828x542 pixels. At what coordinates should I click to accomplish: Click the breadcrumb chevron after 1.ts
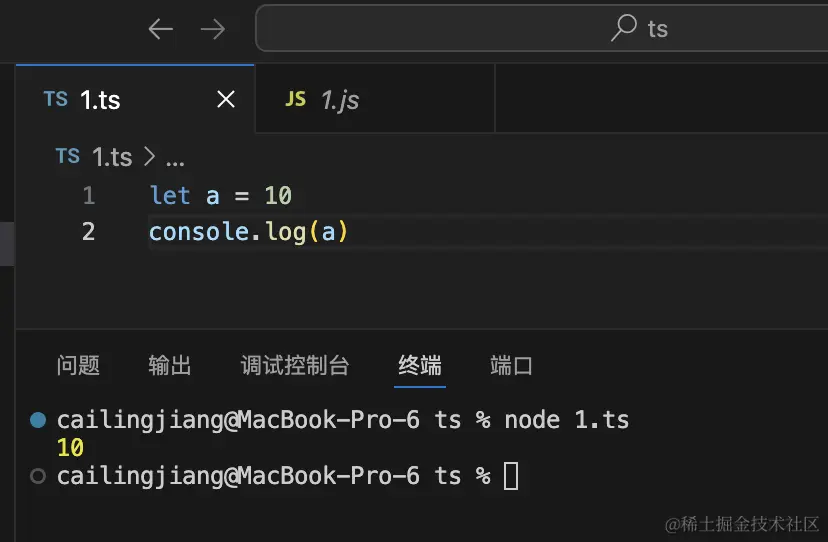pos(149,157)
